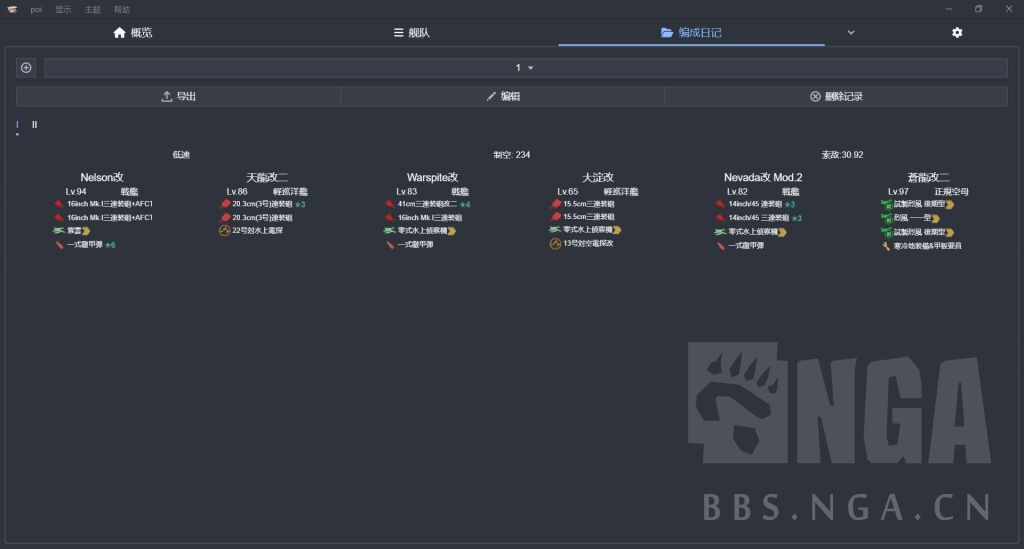Click the 编辑 edit button
This screenshot has width=1024, height=549.
click(502, 96)
